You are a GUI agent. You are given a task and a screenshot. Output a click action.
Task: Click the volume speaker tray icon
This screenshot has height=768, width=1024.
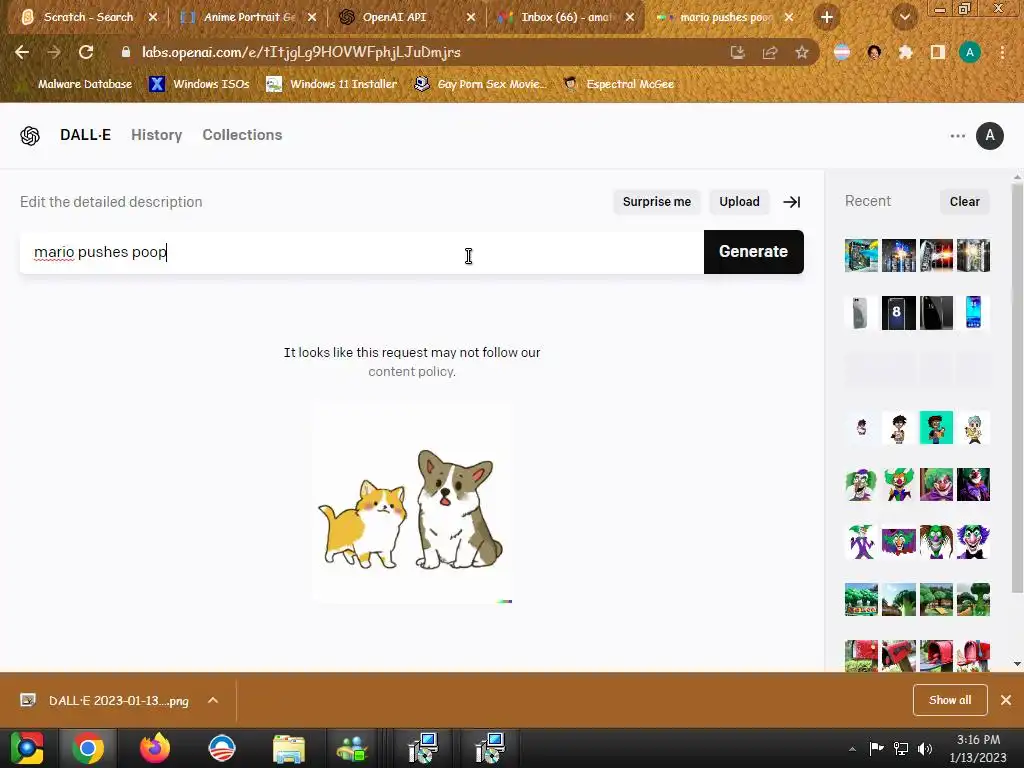tap(925, 748)
